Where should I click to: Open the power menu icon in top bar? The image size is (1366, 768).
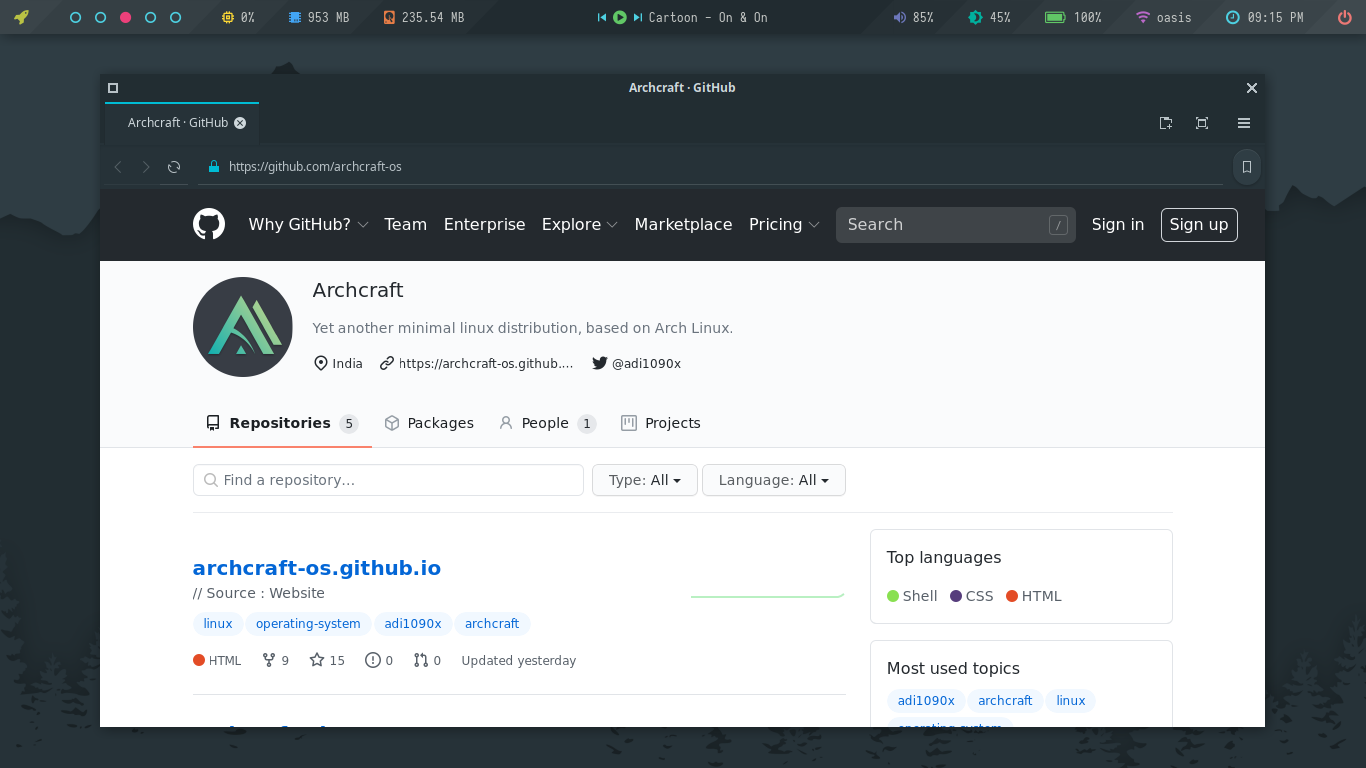click(x=1345, y=17)
